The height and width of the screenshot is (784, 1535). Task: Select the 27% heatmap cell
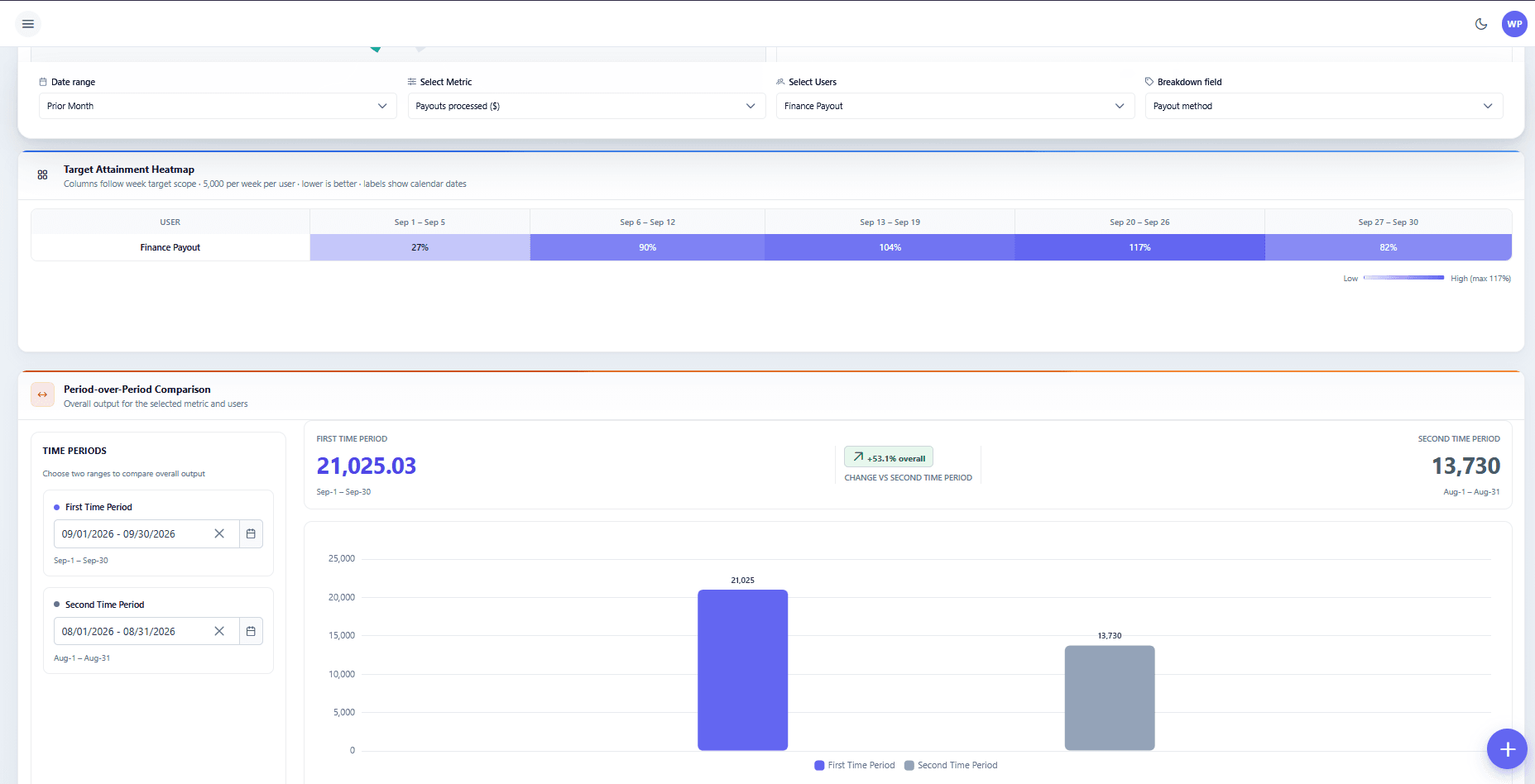click(x=420, y=247)
